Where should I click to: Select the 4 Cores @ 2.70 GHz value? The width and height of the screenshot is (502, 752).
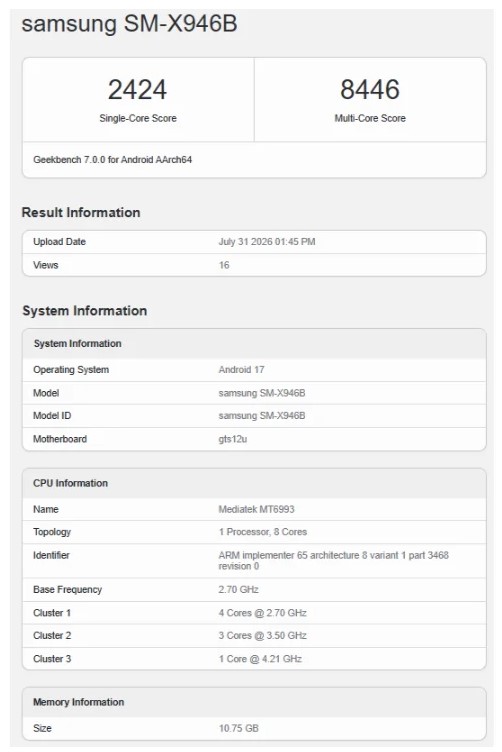pos(263,613)
